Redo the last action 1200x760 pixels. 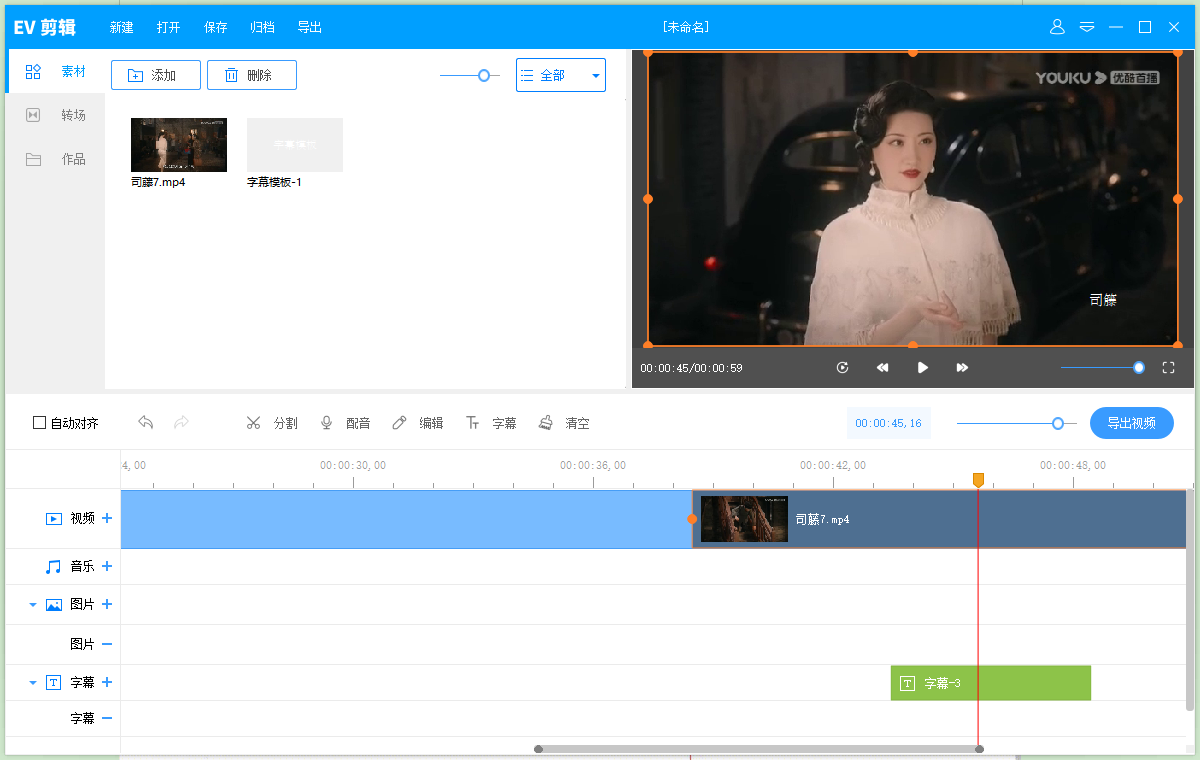point(181,423)
